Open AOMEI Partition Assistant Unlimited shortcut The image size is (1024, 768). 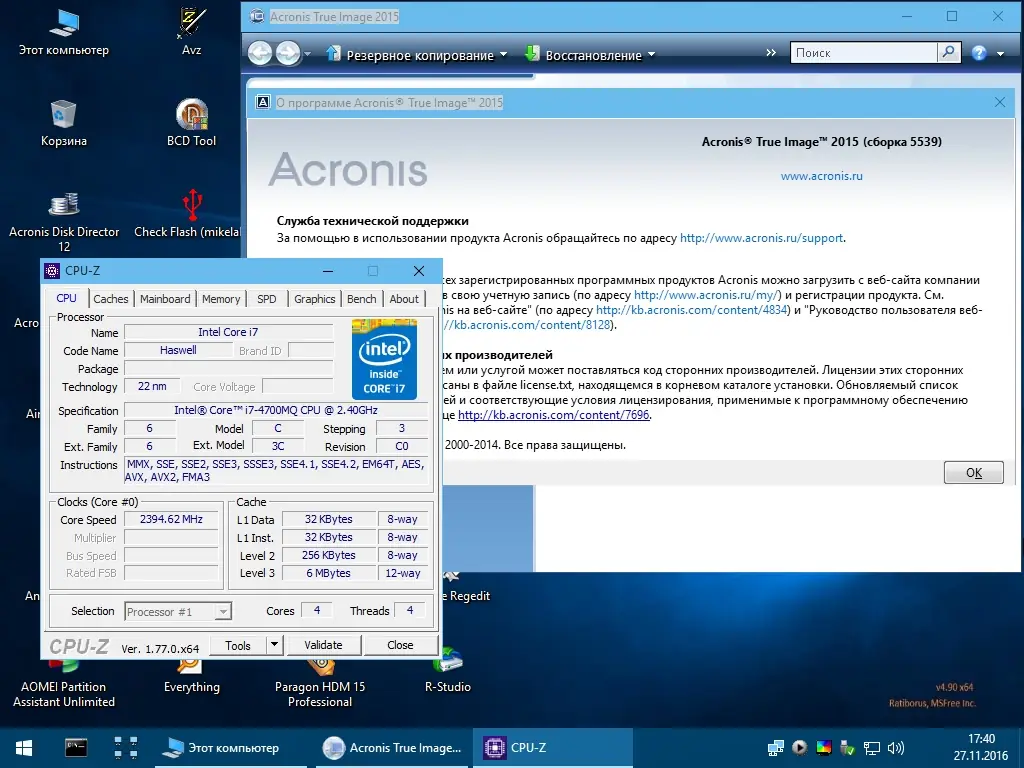pos(63,682)
